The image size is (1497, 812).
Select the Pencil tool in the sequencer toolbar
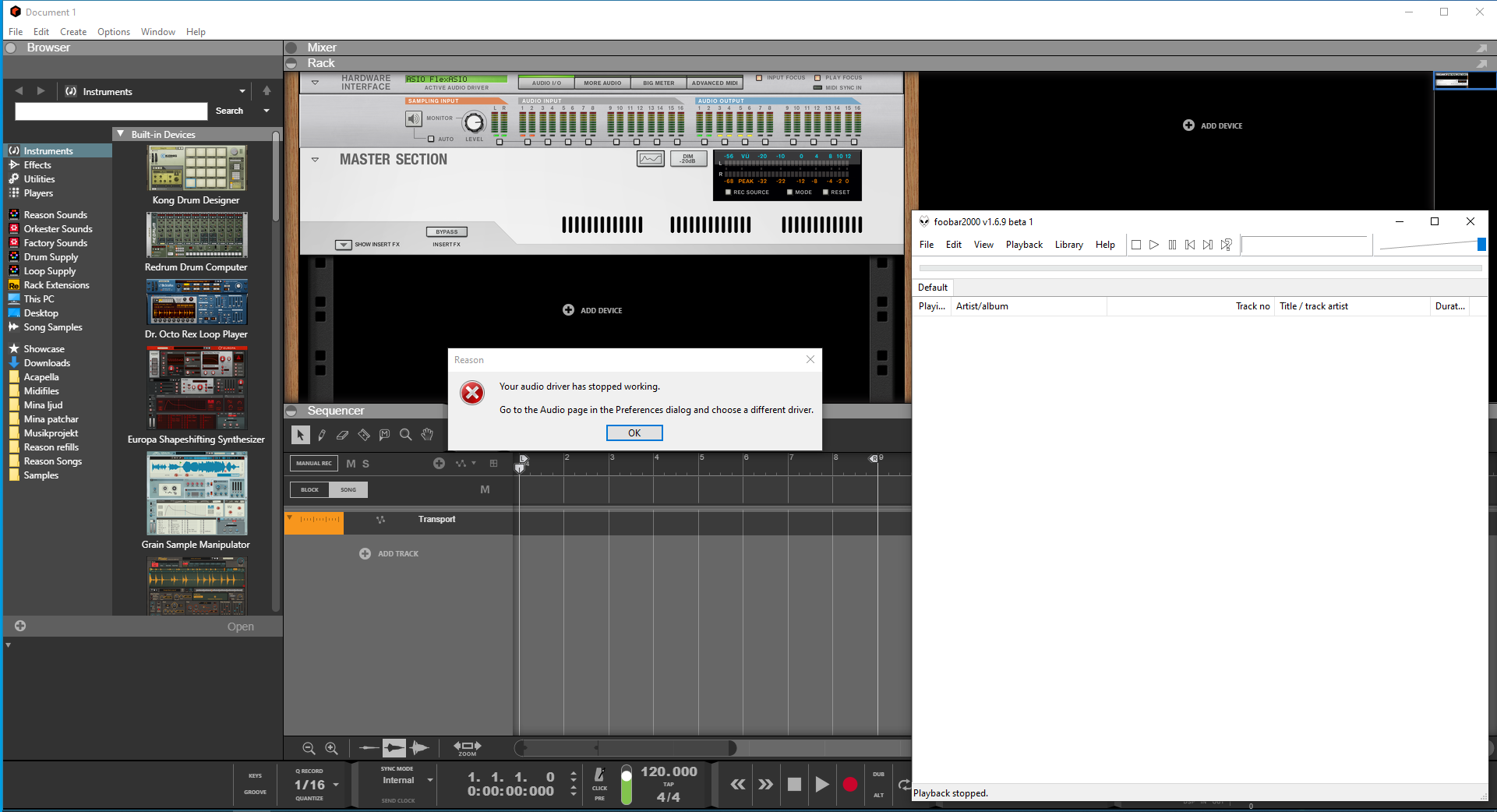click(x=322, y=435)
